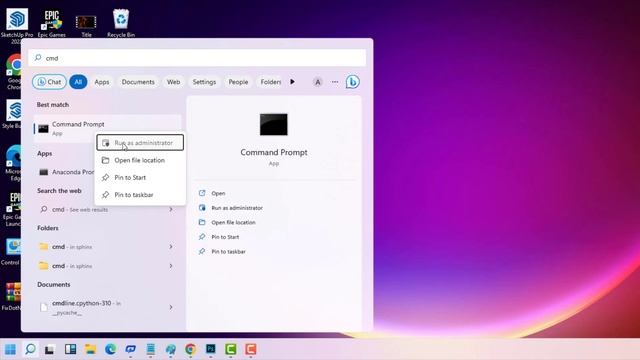Click the Bing icon in search panel
The height and width of the screenshot is (360, 640).
click(353, 82)
